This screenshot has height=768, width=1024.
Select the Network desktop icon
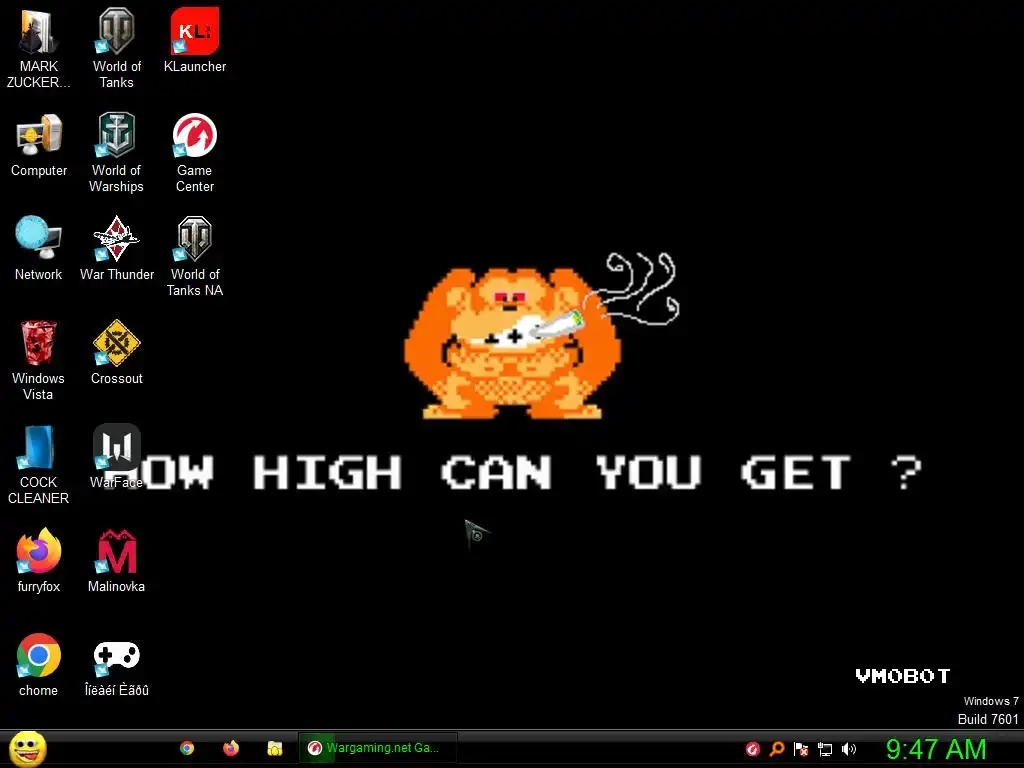click(x=39, y=249)
